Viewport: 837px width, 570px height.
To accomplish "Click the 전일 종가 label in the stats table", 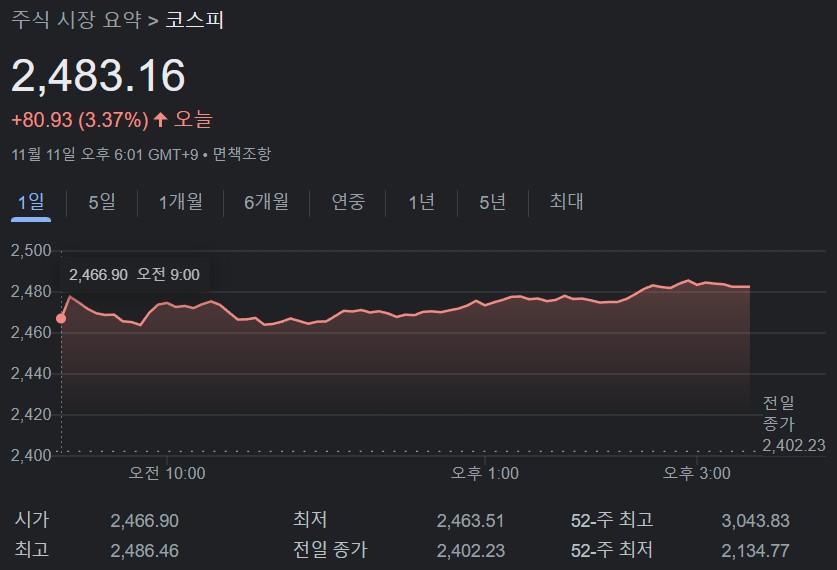I will click(x=330, y=550).
